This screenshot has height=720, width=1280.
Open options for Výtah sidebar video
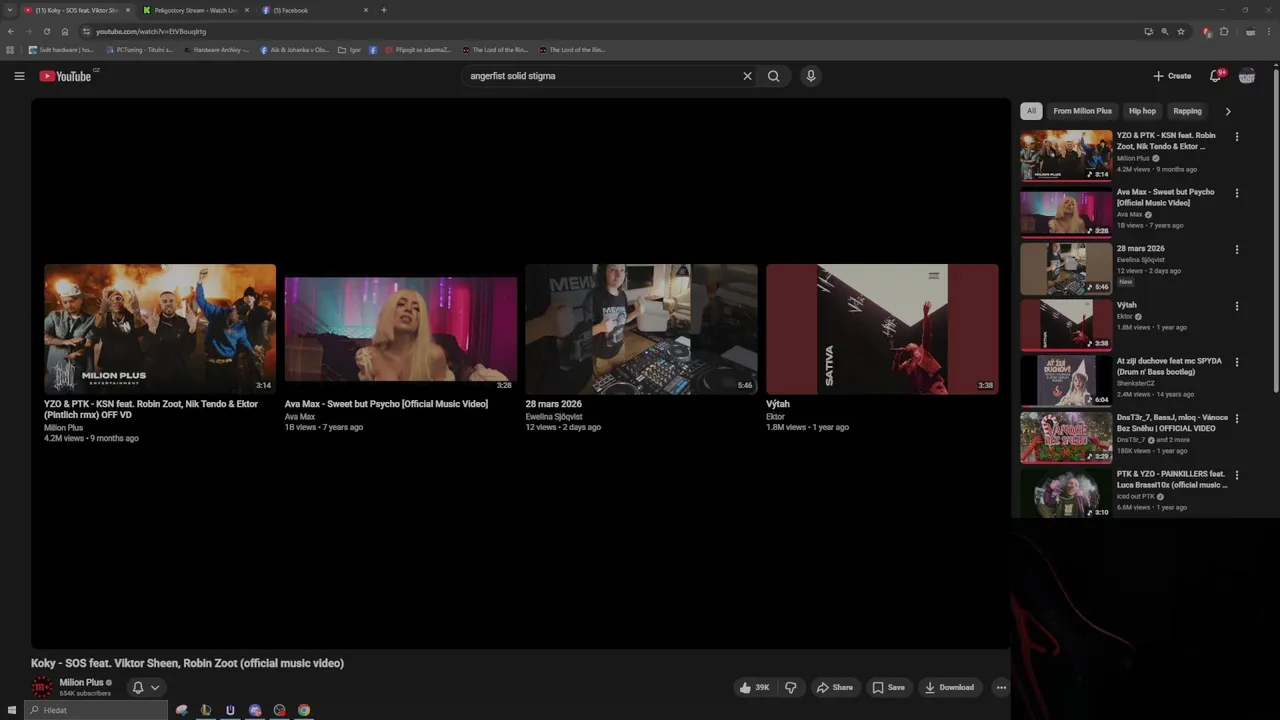(1237, 306)
